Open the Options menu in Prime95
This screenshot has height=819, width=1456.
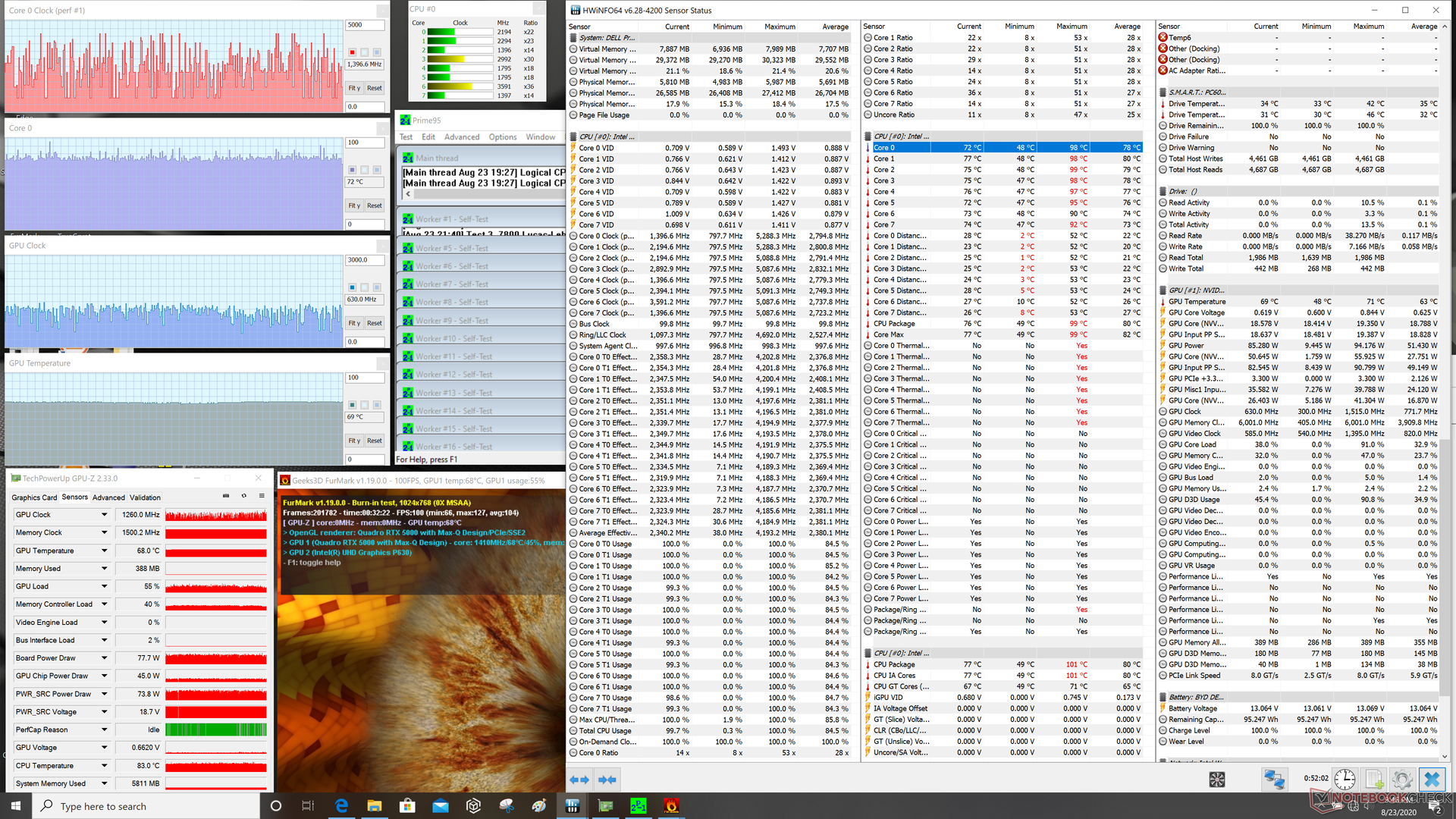coord(502,137)
